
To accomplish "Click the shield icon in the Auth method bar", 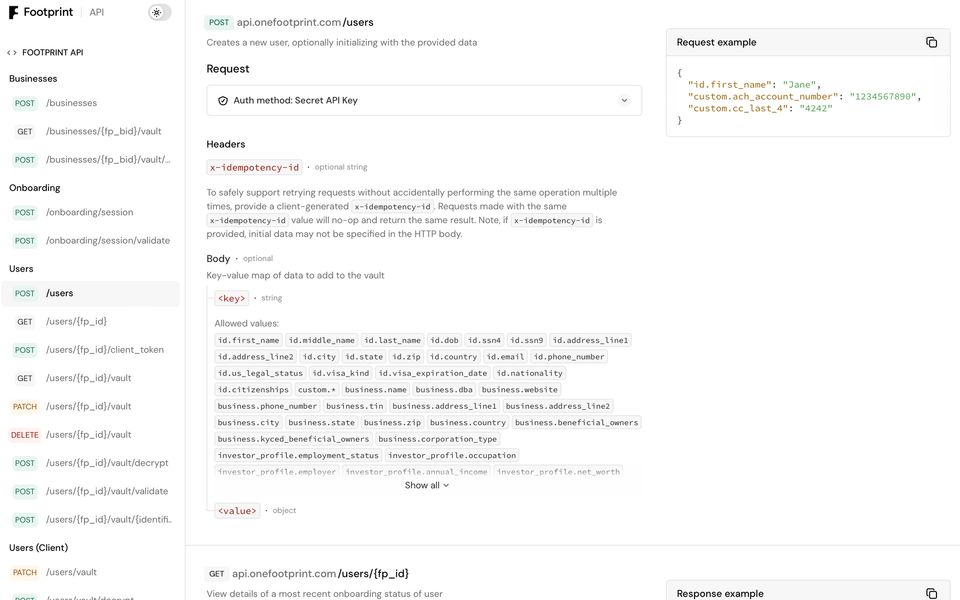I will click(223, 100).
